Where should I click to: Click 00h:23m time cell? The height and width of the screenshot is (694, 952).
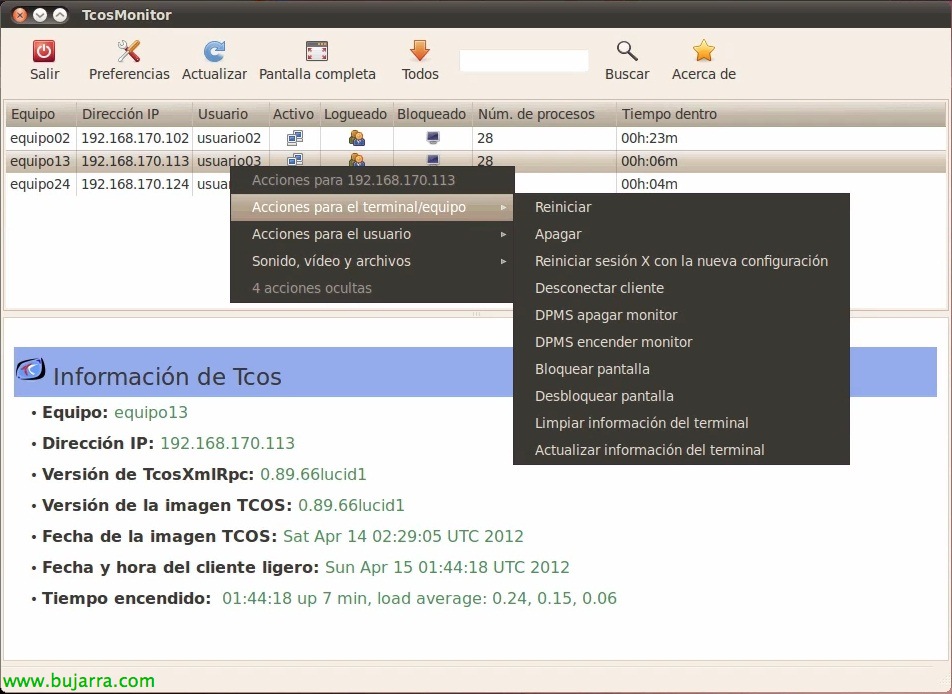point(649,138)
